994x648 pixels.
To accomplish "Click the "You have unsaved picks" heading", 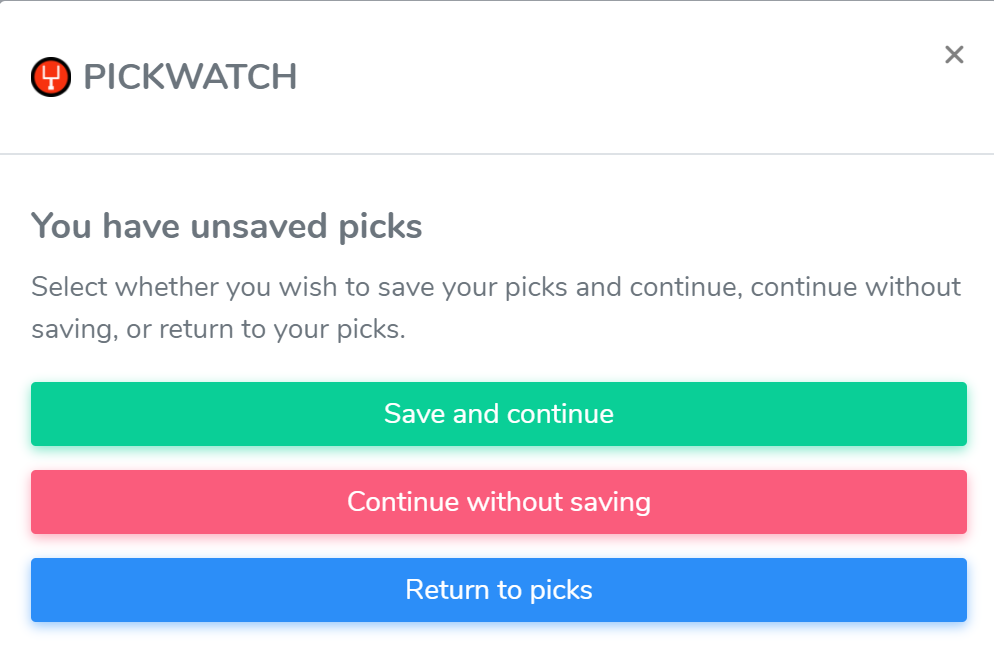I will pyautogui.click(x=227, y=227).
